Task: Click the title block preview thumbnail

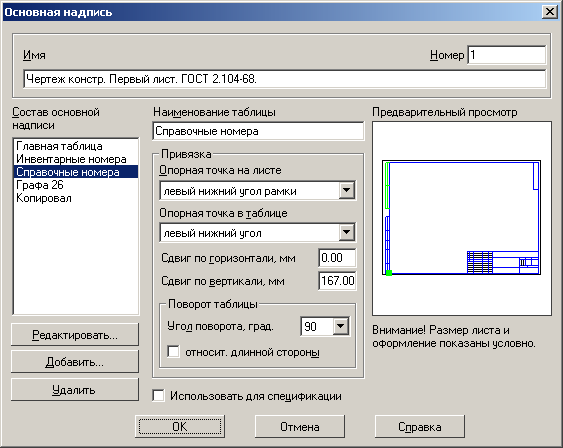Action: 462,218
